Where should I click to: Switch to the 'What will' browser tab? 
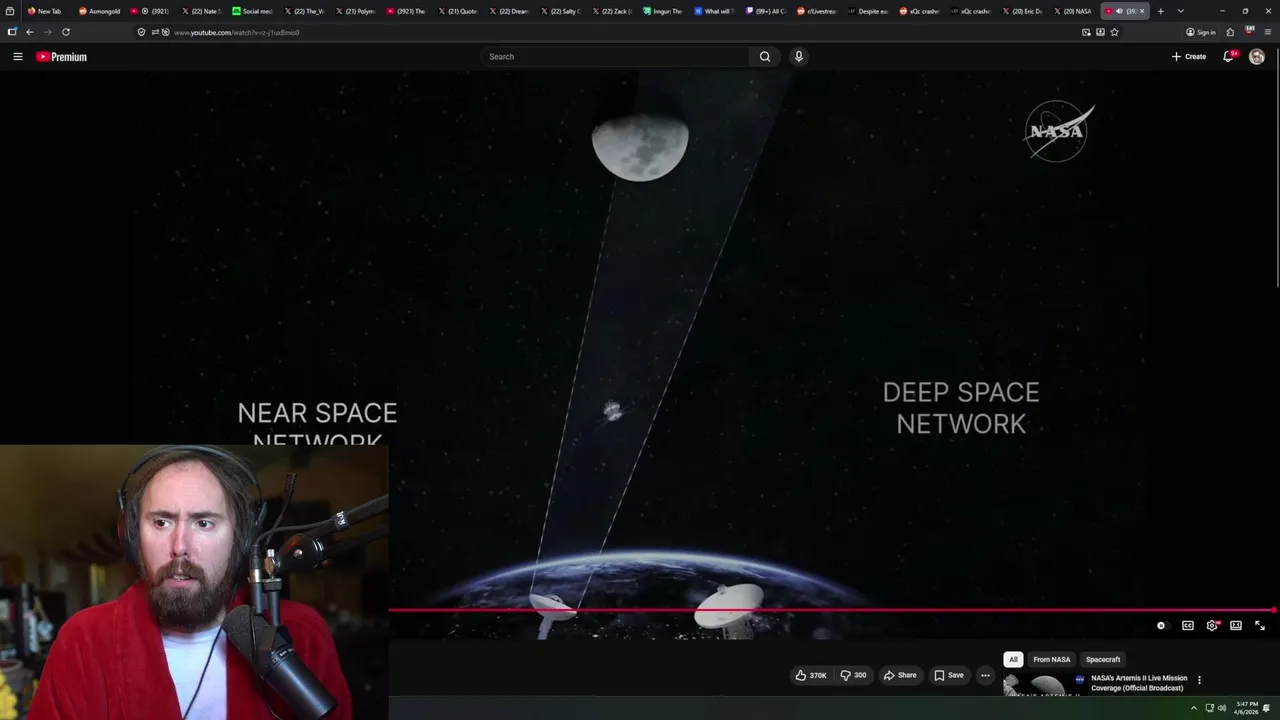(x=714, y=11)
